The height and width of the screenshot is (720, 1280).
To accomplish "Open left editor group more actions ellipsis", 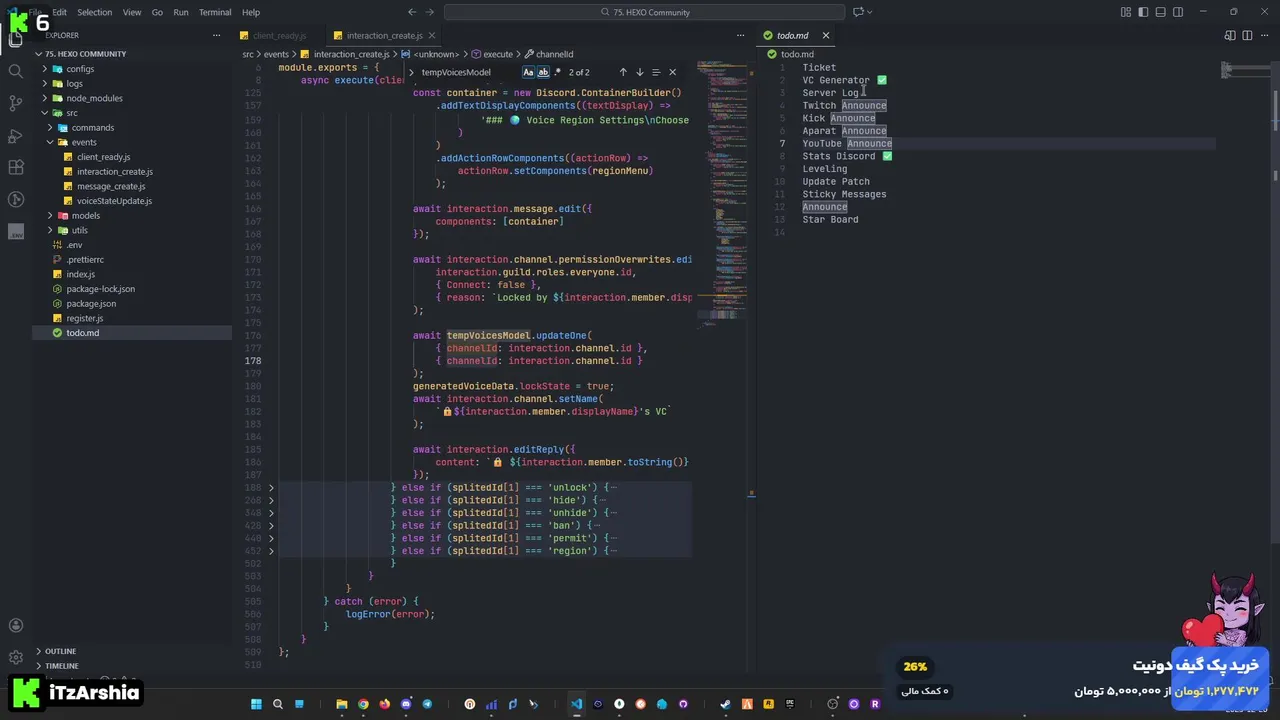I will 740,35.
